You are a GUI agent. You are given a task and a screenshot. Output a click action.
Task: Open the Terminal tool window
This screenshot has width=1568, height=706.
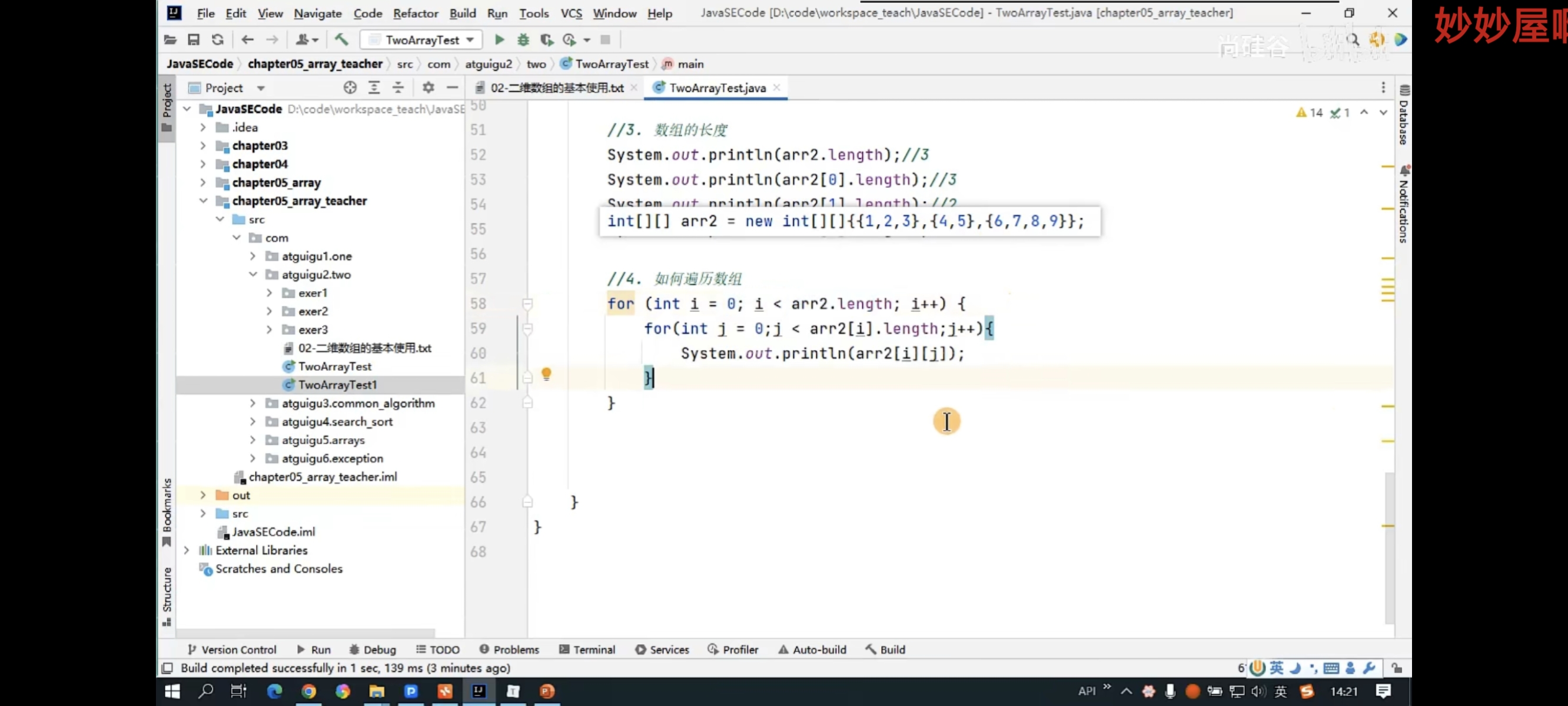[587, 650]
